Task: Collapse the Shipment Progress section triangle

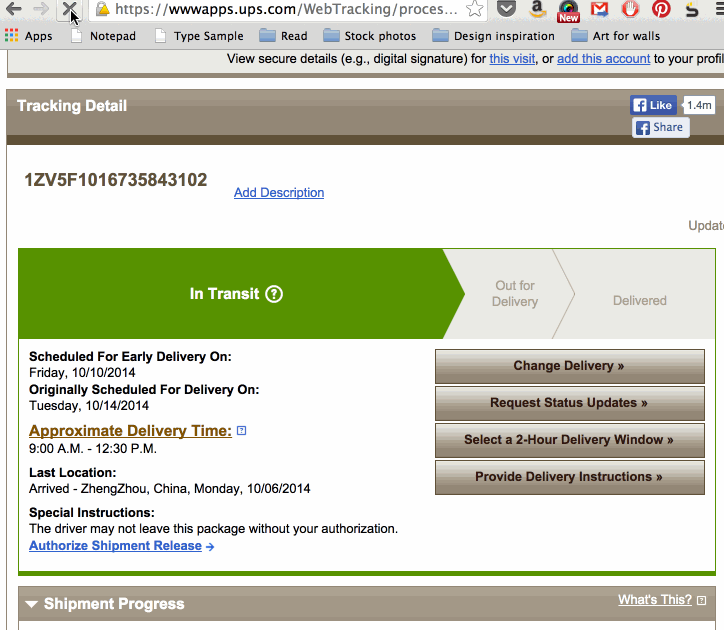Action: (x=31, y=604)
